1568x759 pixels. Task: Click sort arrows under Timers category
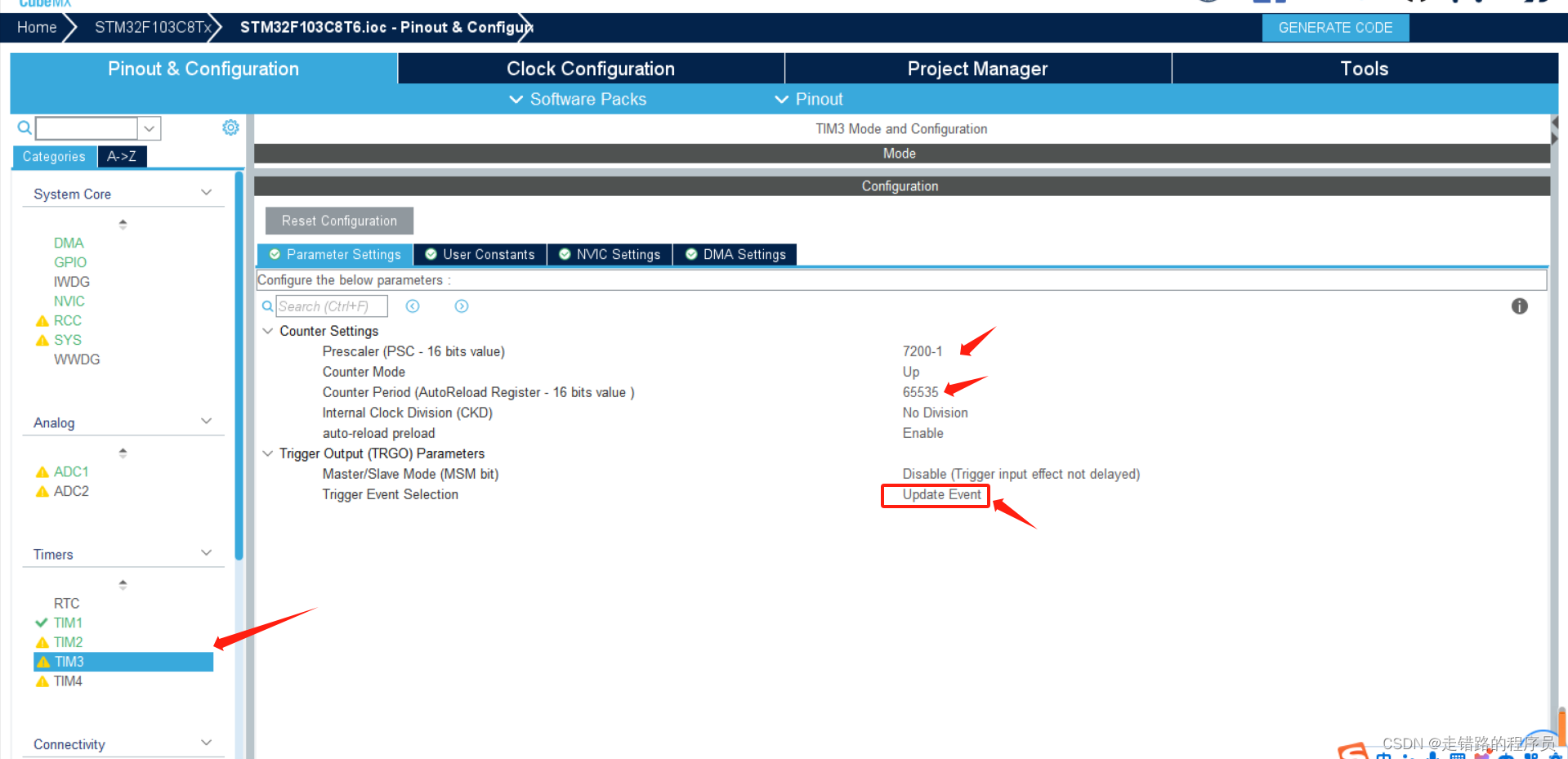click(123, 584)
